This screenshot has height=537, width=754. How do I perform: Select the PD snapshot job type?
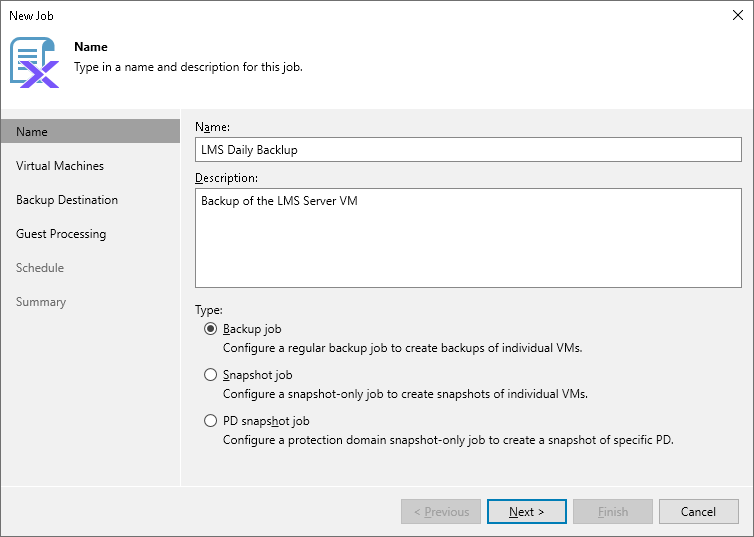[x=210, y=421]
